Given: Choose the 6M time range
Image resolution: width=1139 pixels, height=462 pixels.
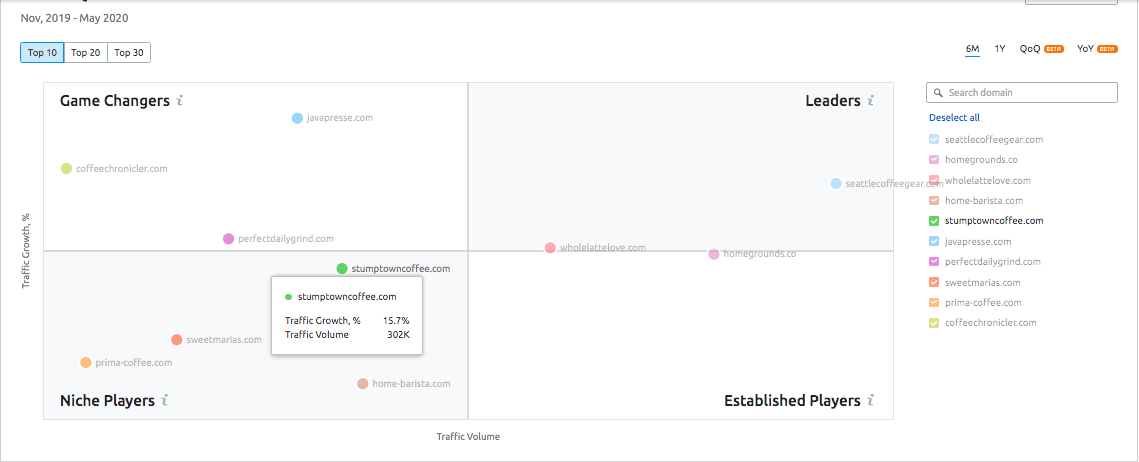Looking at the screenshot, I should coord(972,49).
